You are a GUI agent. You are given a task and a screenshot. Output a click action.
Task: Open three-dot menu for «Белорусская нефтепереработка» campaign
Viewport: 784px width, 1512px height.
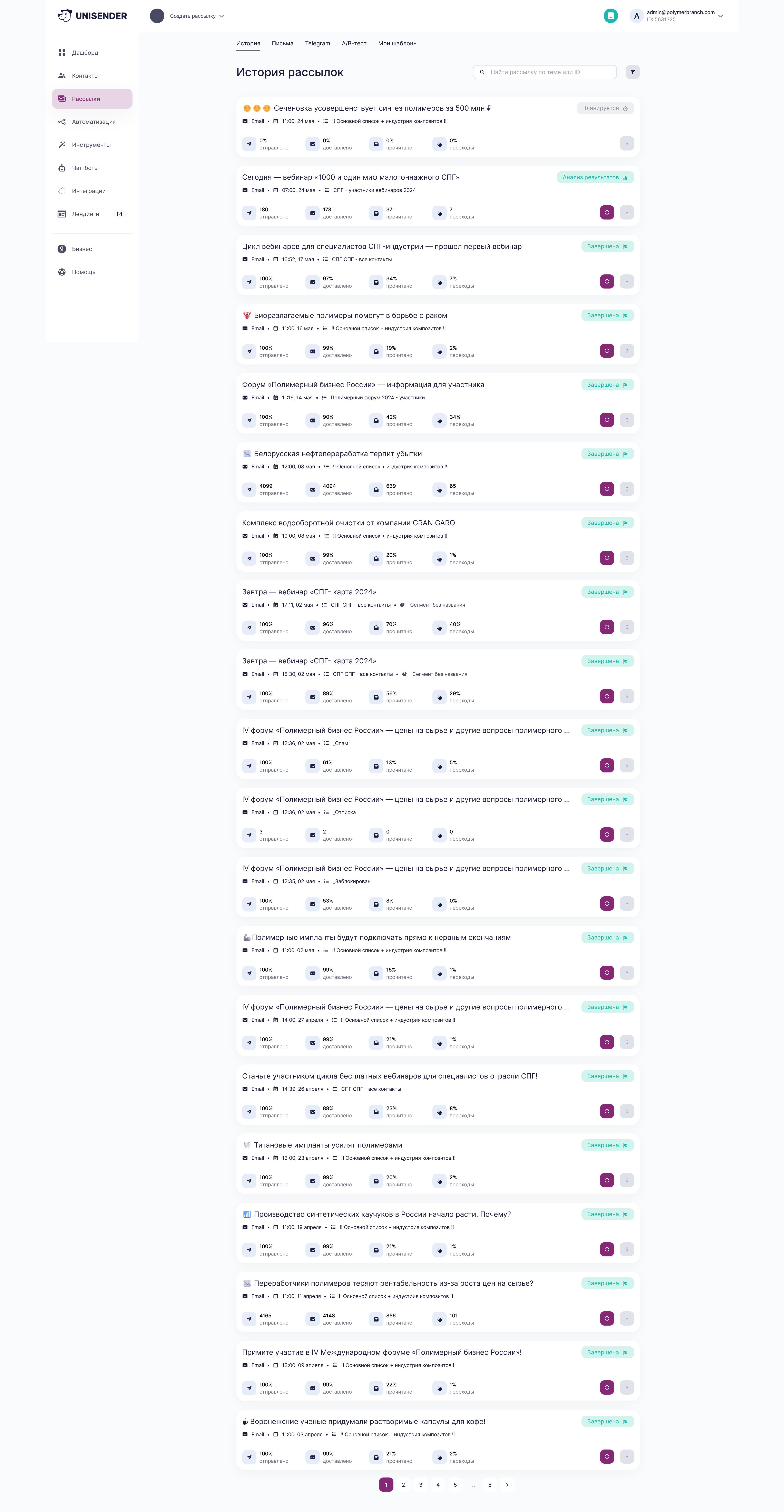pos(627,489)
